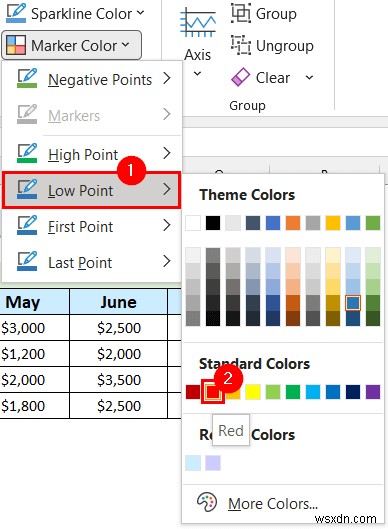Choose the light blue standard color
The height and width of the screenshot is (529, 388).
(x=313, y=392)
